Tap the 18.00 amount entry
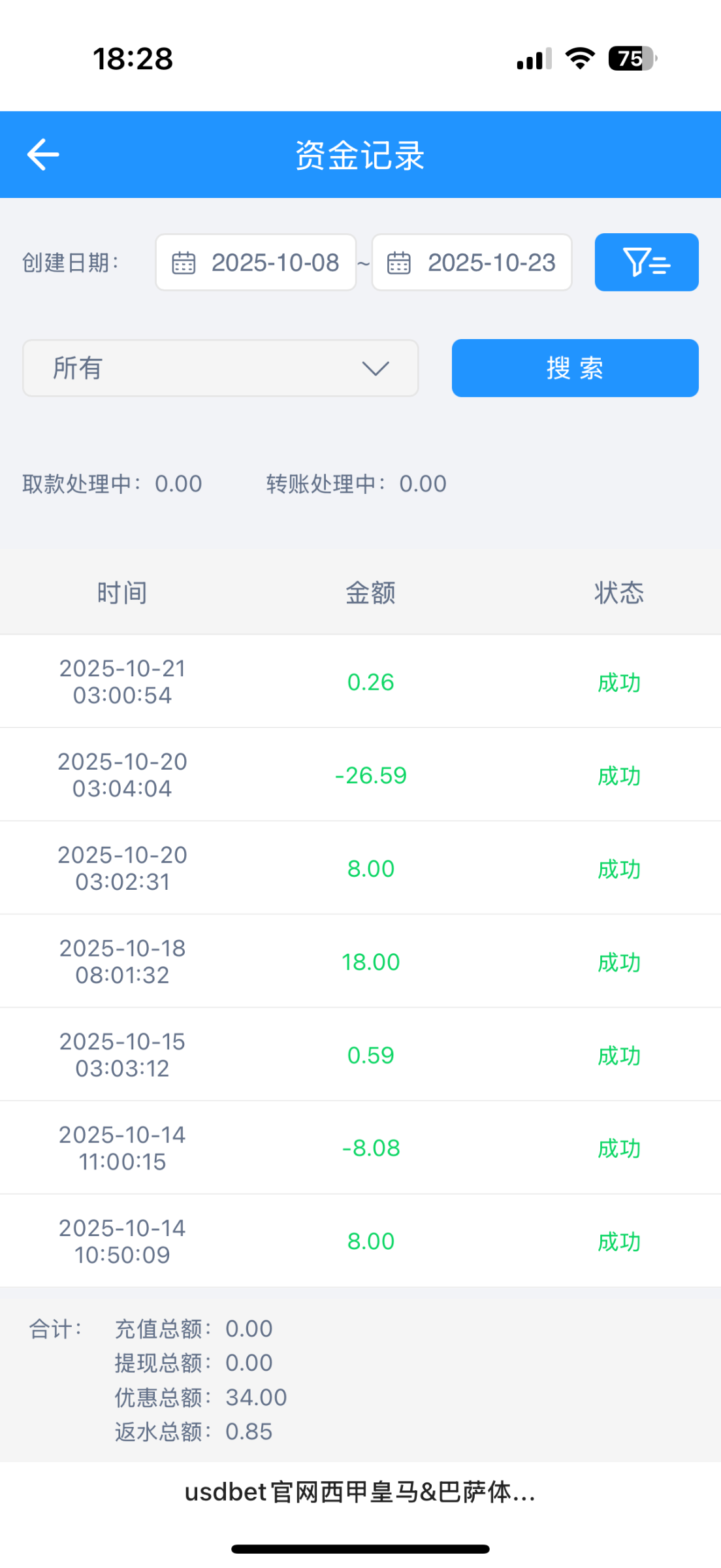The width and height of the screenshot is (721, 1568). (370, 962)
